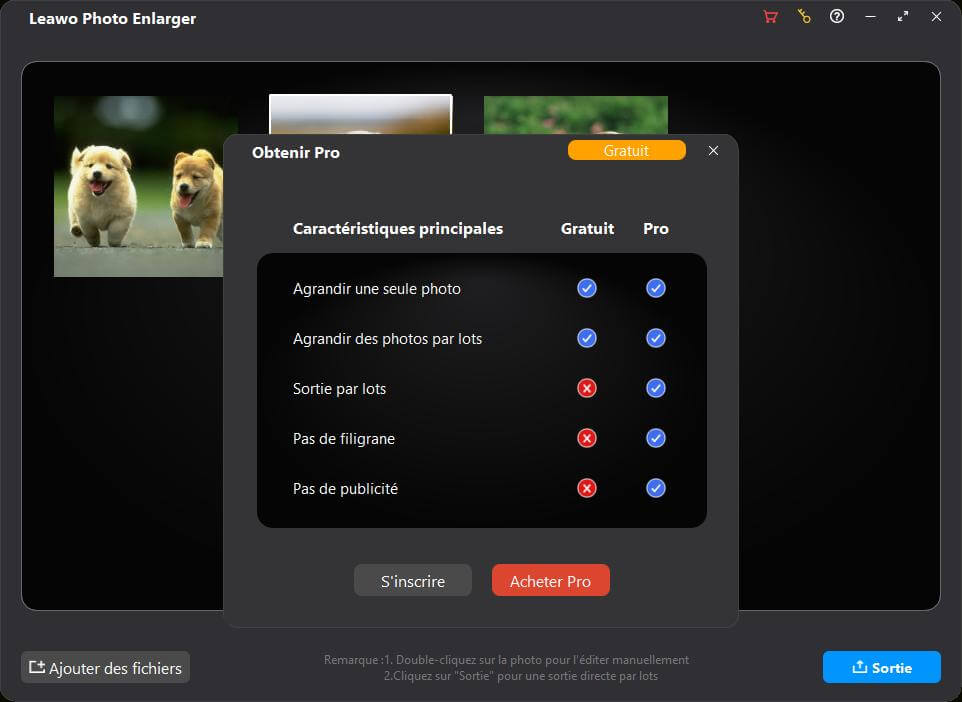The image size is (962, 702).
Task: Click the Pro check for Agrandir une seule photo
Action: 655,288
